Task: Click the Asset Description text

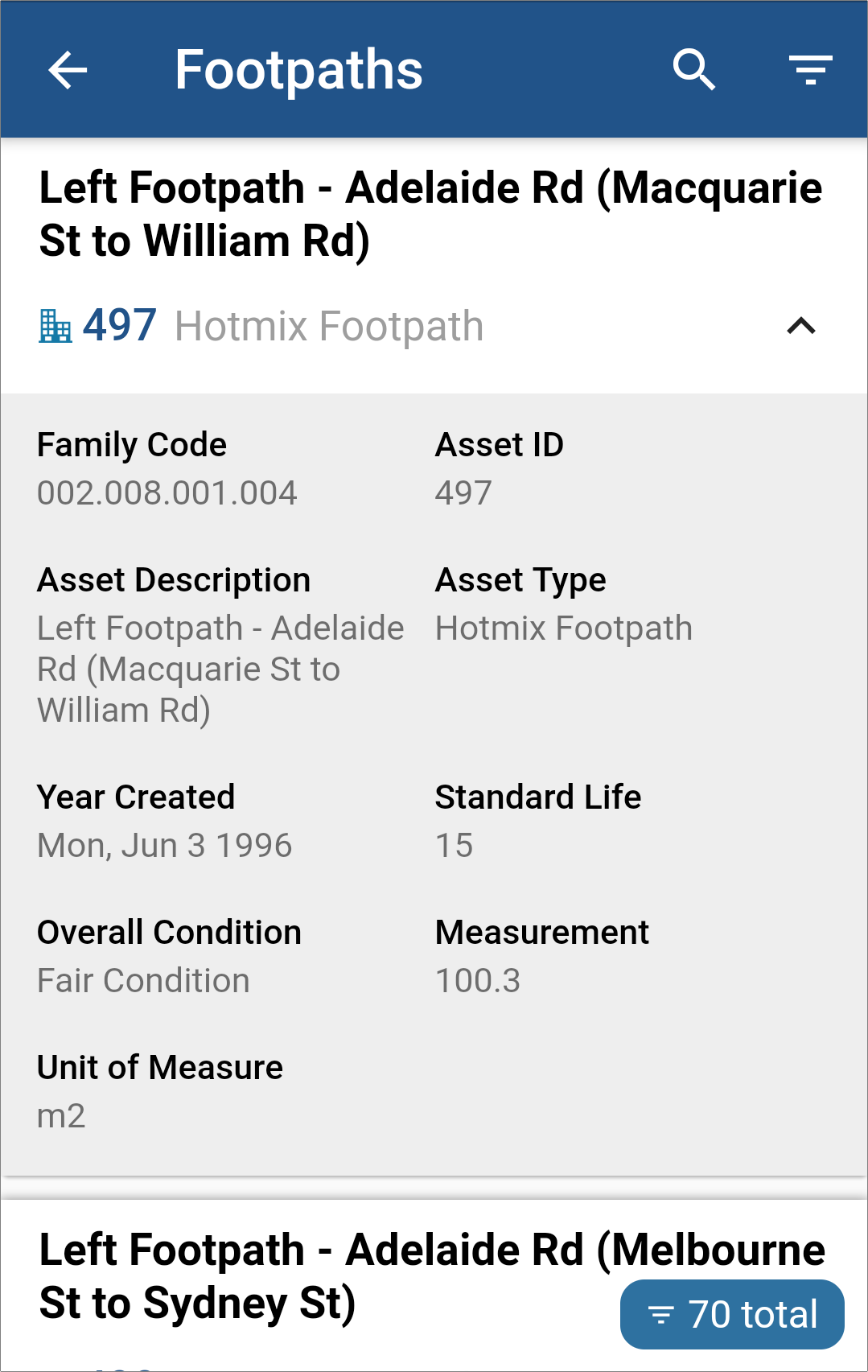Action: 220,669
